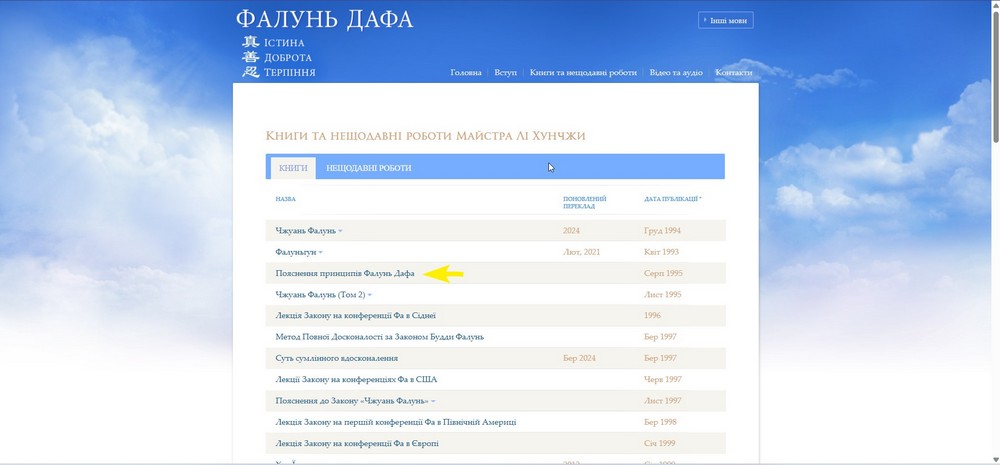Expand dropdown arrow next to Фалуньгун

(x=320, y=253)
